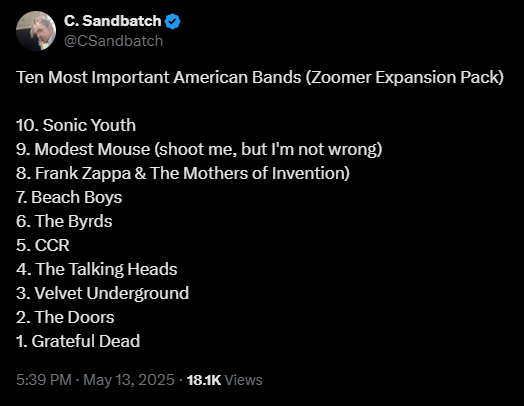Click the tweet headline about American Bands
524x406 pixels.
(x=260, y=78)
